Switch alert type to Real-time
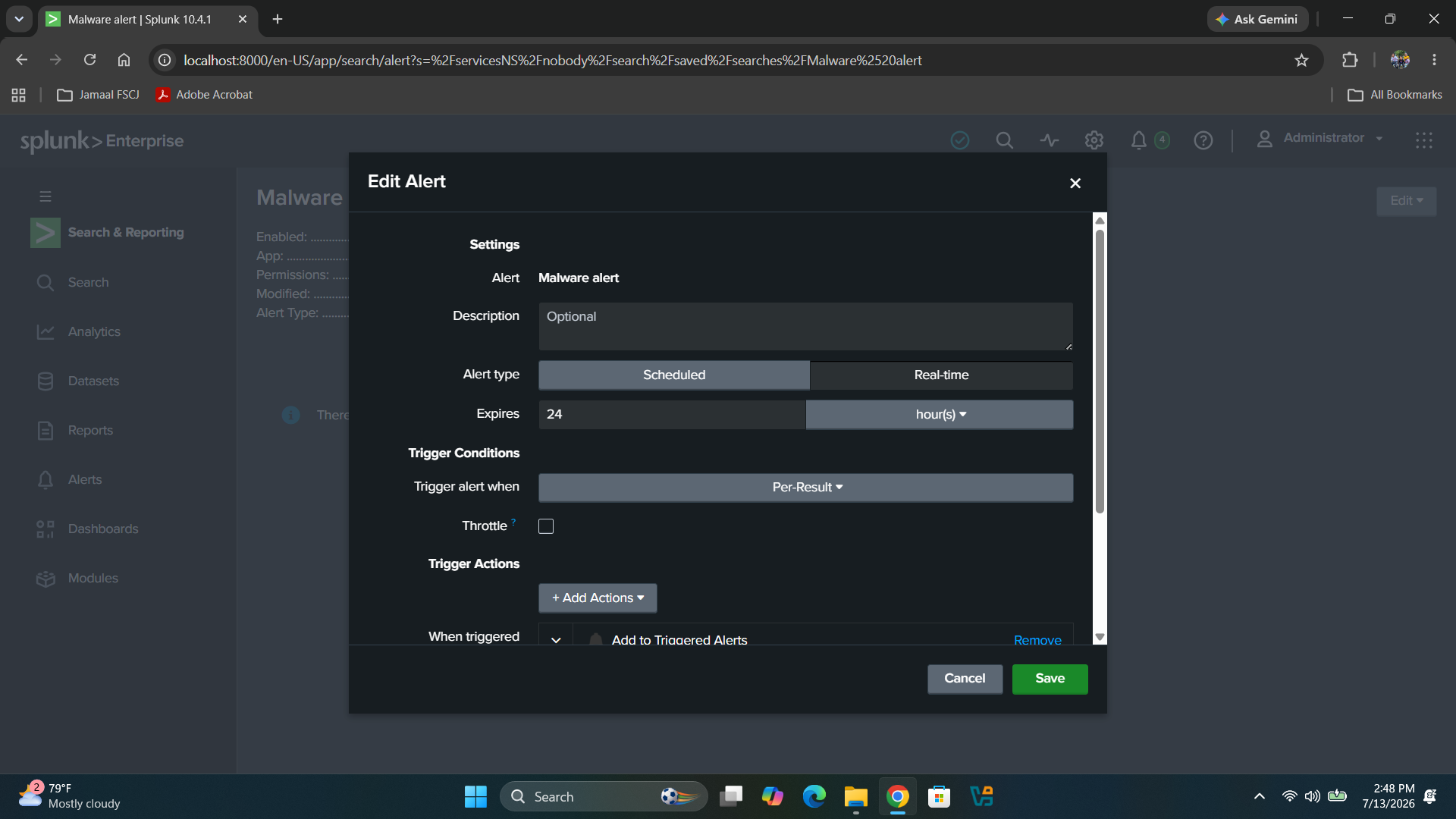 point(941,375)
